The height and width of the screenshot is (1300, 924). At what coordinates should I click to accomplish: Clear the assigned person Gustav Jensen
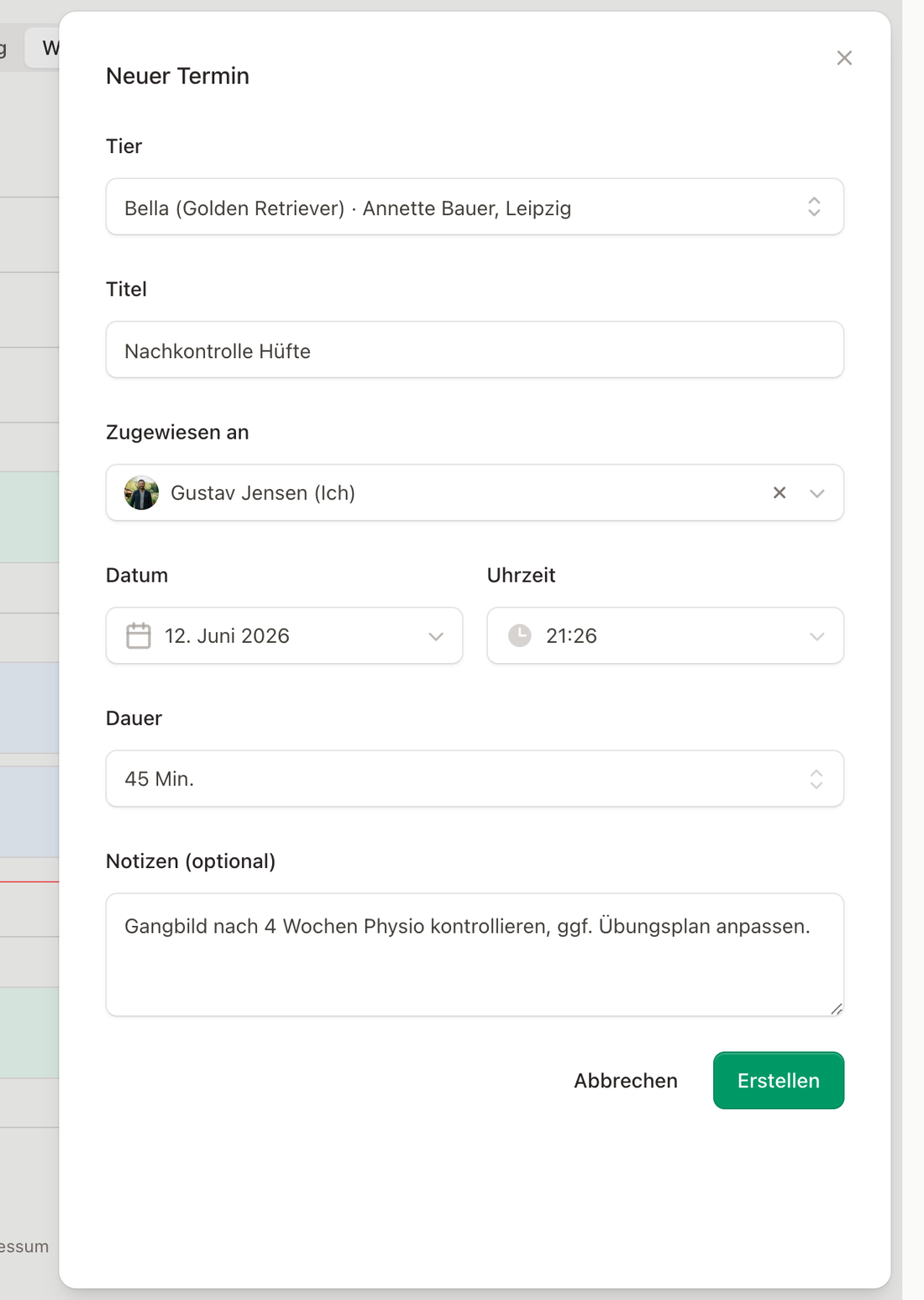(780, 492)
